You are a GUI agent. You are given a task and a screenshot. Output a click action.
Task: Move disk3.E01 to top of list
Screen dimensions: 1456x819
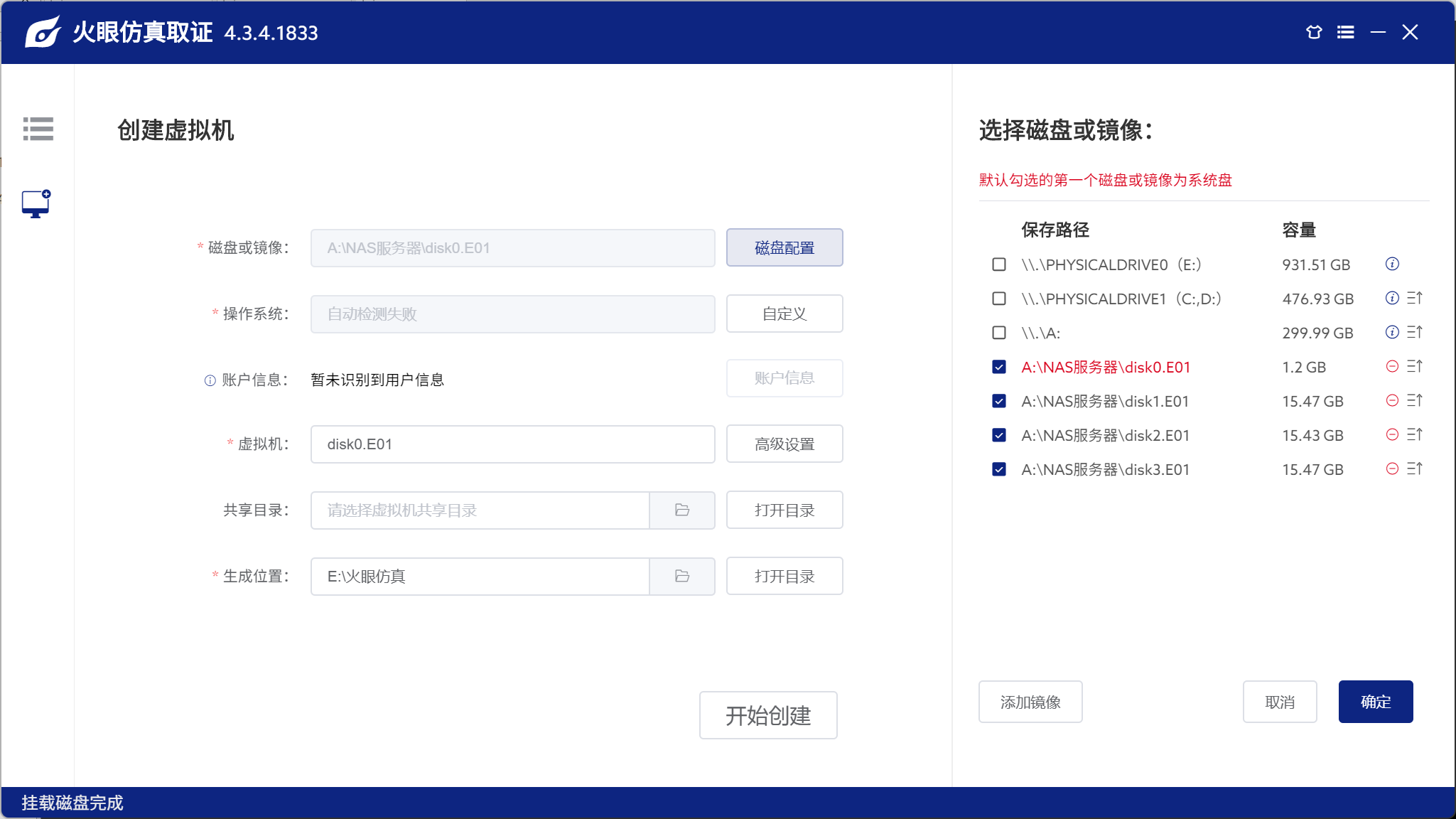tap(1414, 469)
